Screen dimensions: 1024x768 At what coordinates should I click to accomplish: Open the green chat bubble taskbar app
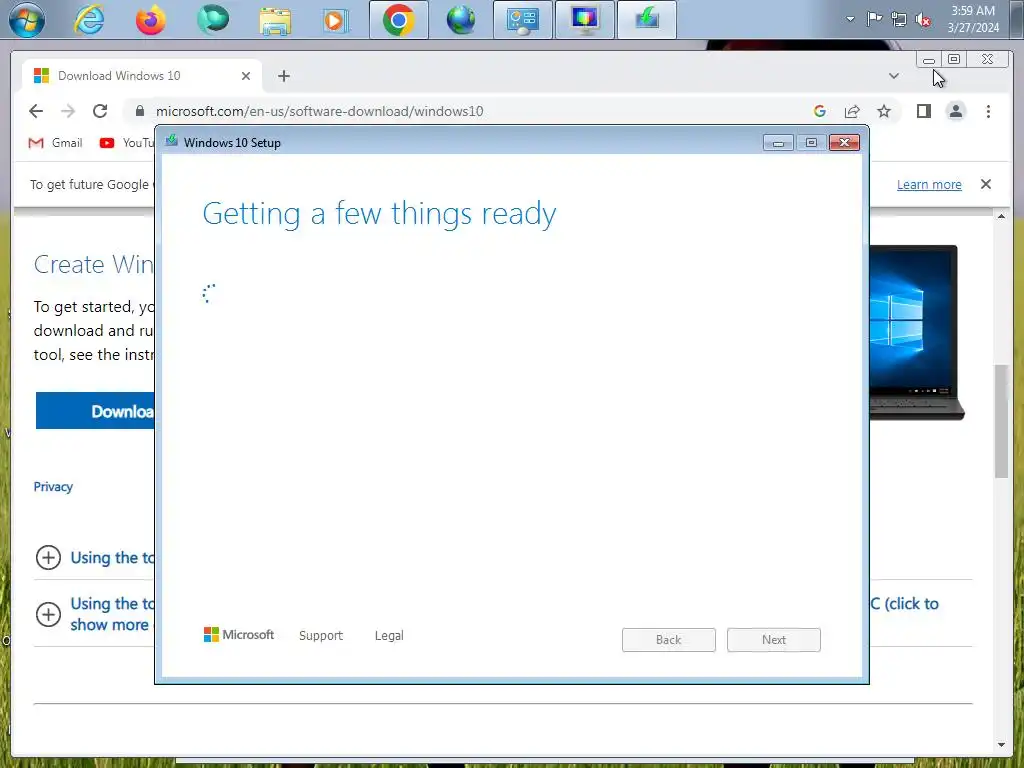(x=213, y=19)
